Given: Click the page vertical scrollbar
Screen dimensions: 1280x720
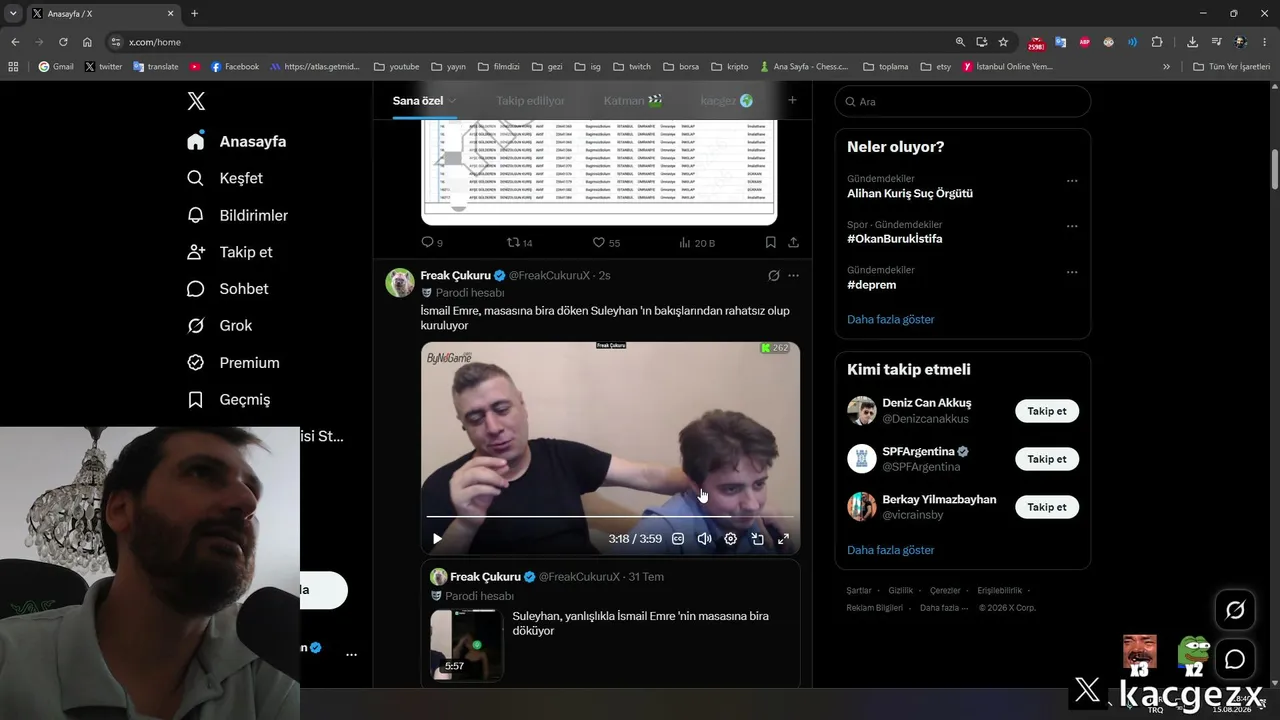Looking at the screenshot, I should coord(1275,168).
